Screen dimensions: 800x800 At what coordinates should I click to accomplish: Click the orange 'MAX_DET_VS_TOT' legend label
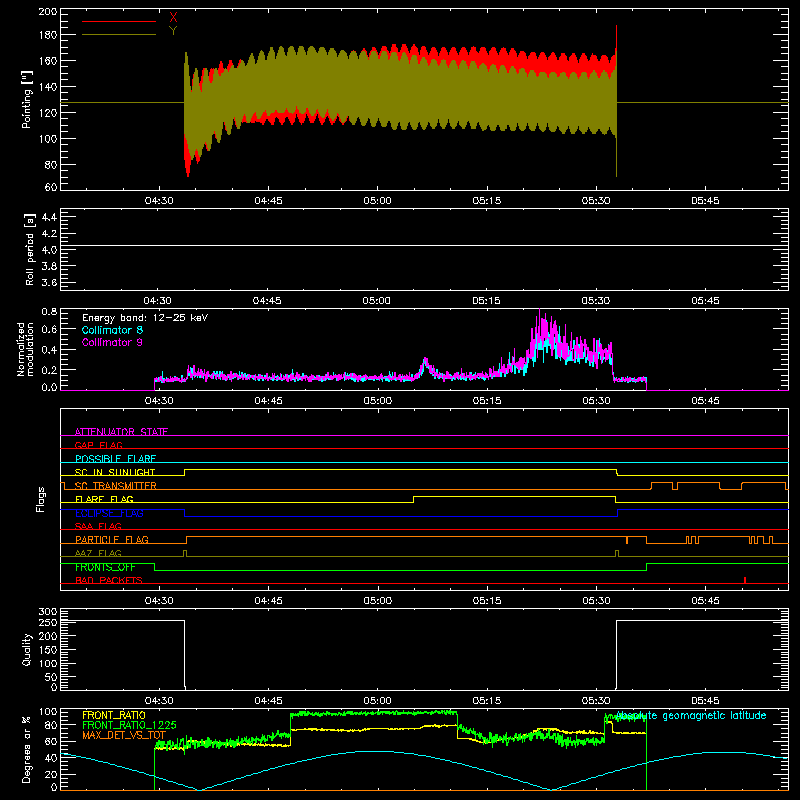click(124, 735)
